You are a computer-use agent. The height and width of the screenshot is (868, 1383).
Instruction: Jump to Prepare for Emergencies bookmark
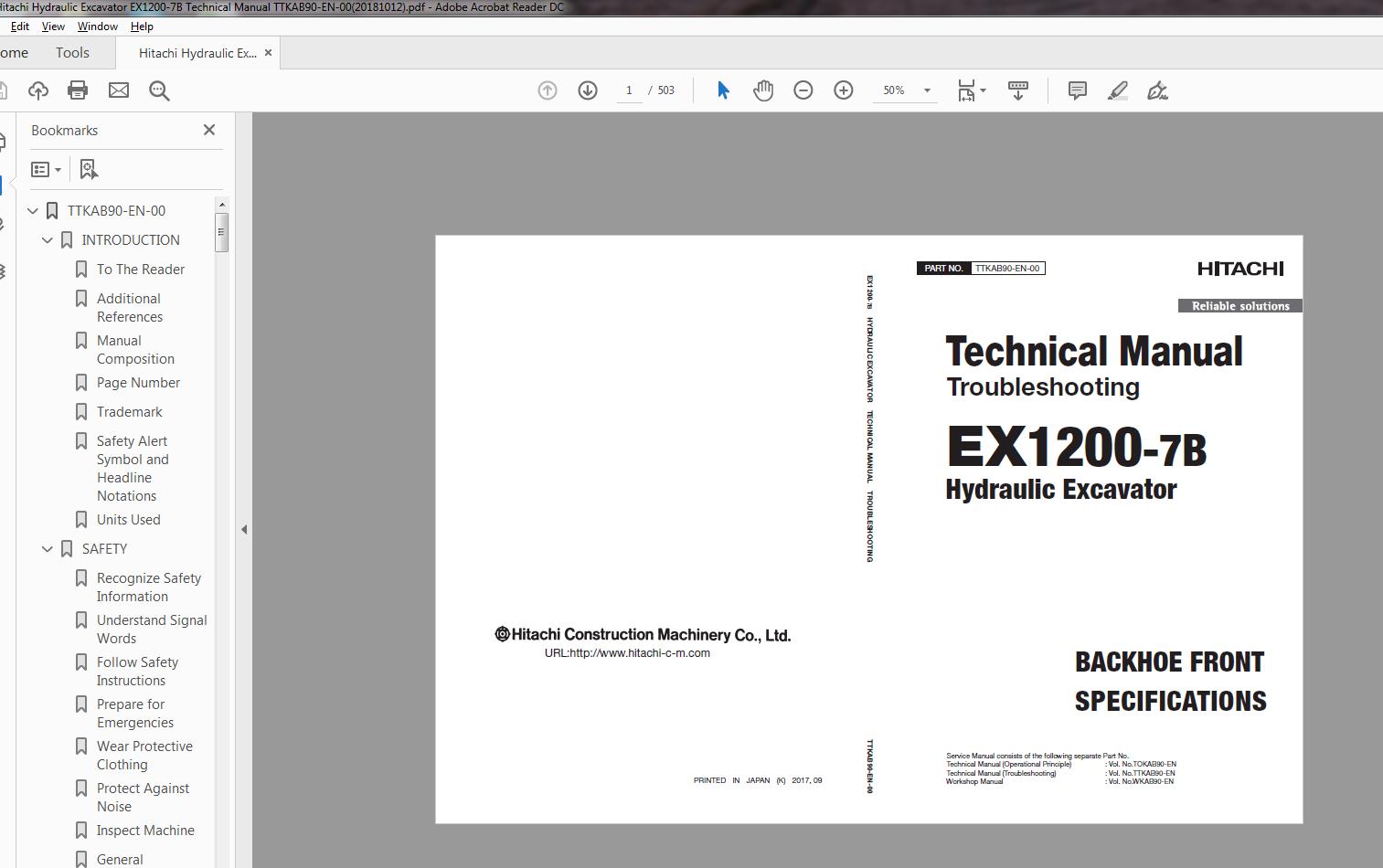(x=135, y=714)
